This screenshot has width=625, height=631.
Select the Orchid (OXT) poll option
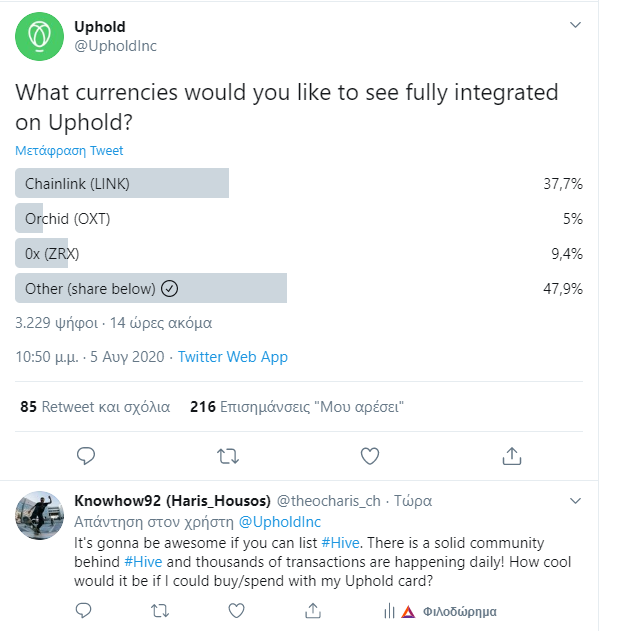coord(299,218)
